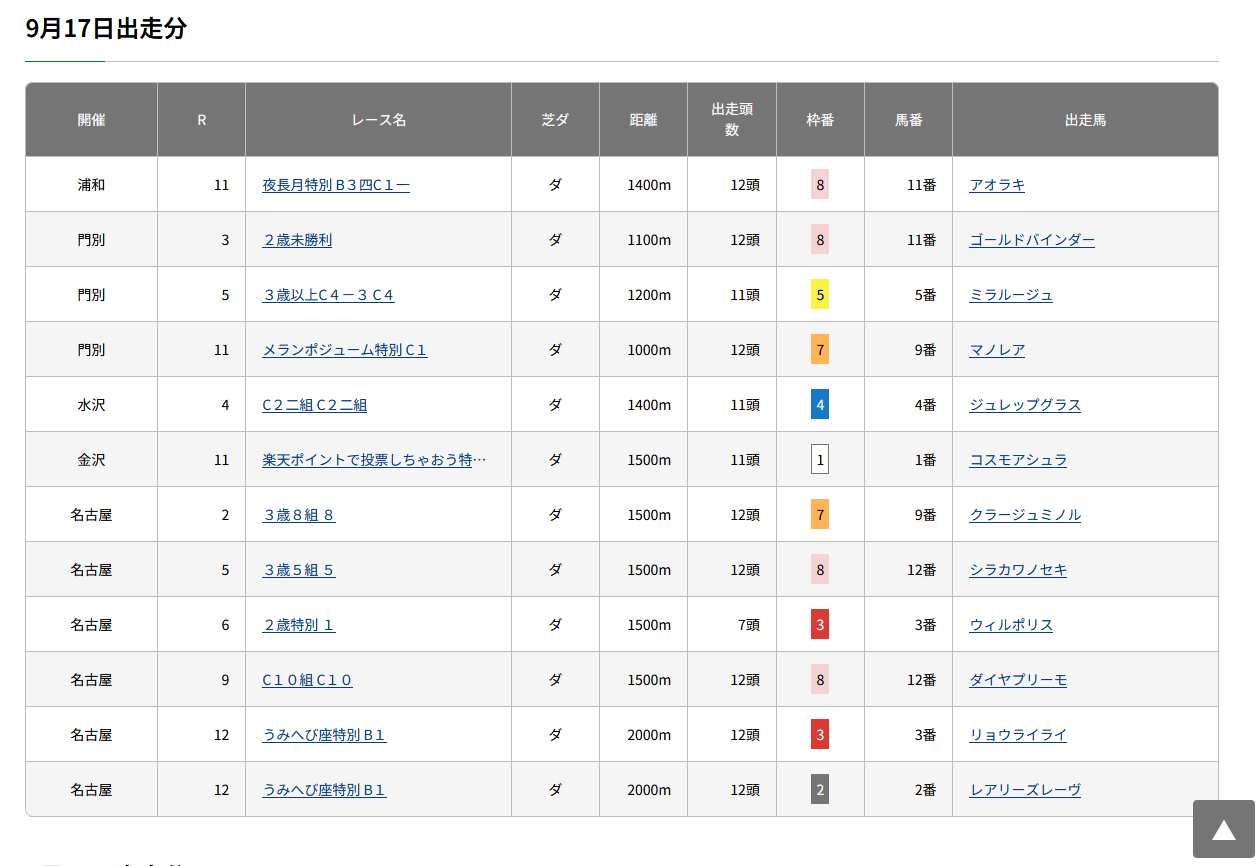This screenshot has height=866, width=1257.
Task: Open the 2歳特別 1 race
Action: click(299, 625)
